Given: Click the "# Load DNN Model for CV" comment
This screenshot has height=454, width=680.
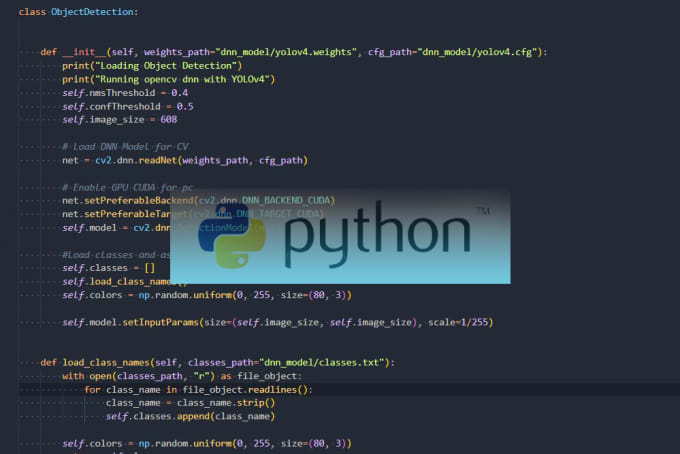Looking at the screenshot, I should pos(125,147).
